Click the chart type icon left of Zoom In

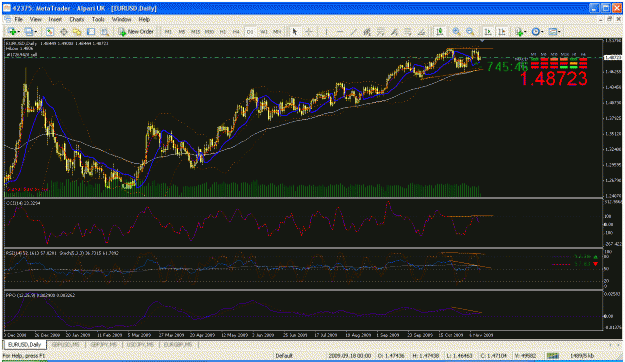pyautogui.click(x=440, y=31)
